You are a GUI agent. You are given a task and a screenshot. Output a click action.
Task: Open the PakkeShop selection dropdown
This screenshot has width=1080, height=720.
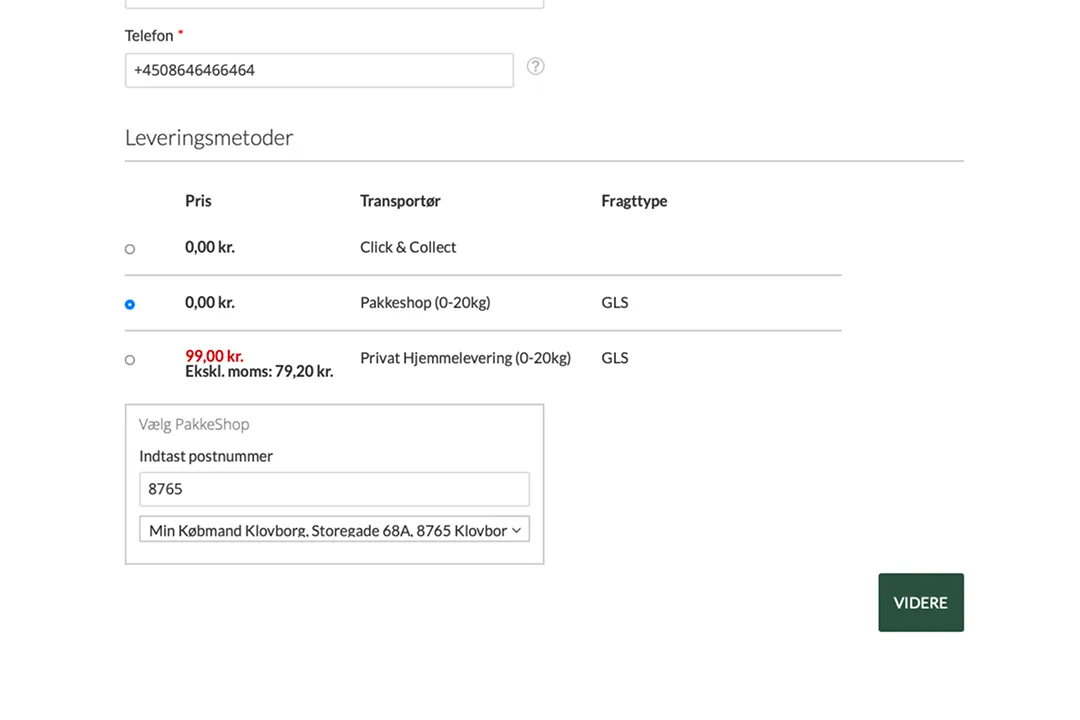click(334, 529)
